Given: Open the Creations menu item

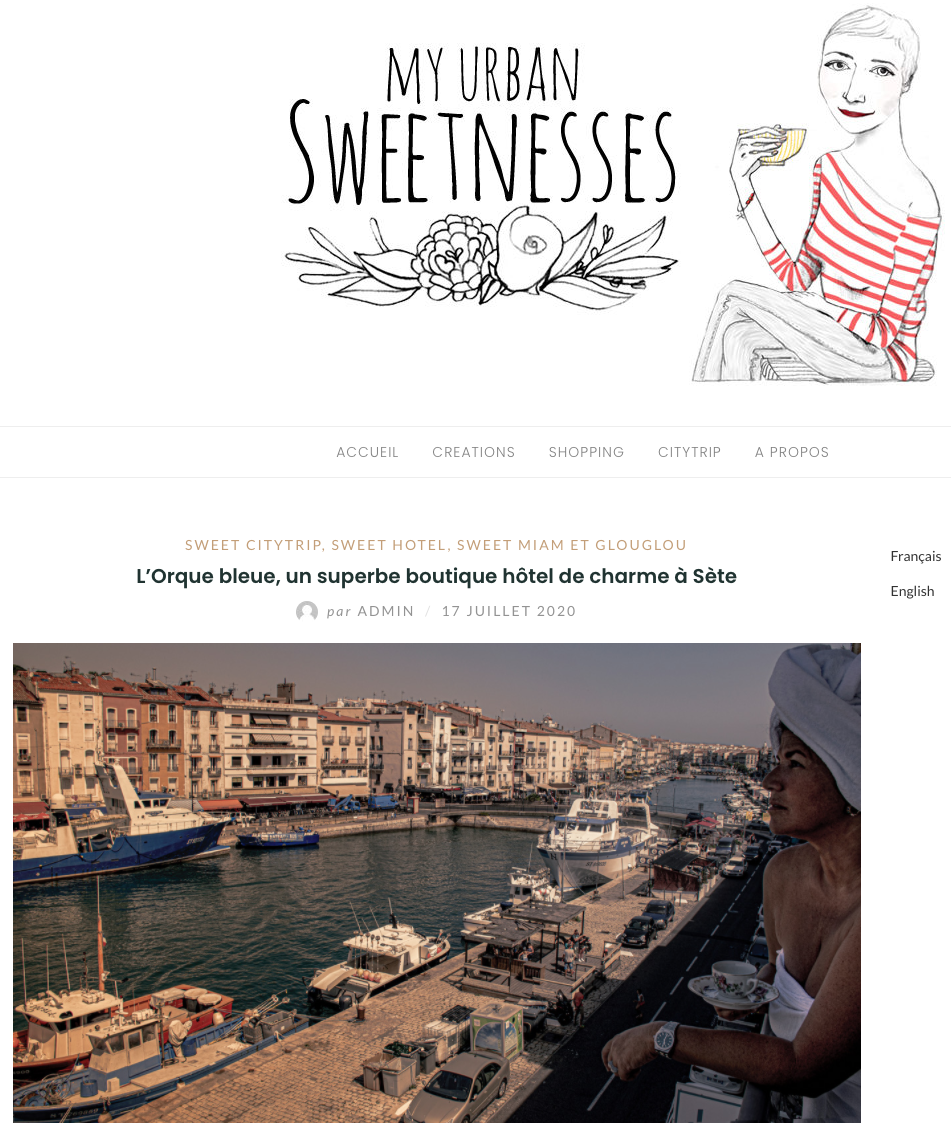Looking at the screenshot, I should pyautogui.click(x=474, y=452).
